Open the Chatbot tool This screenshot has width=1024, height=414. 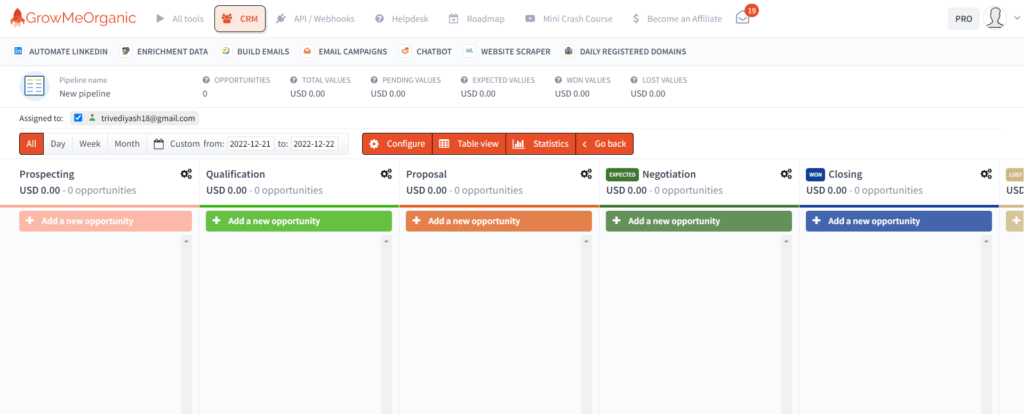point(425,51)
